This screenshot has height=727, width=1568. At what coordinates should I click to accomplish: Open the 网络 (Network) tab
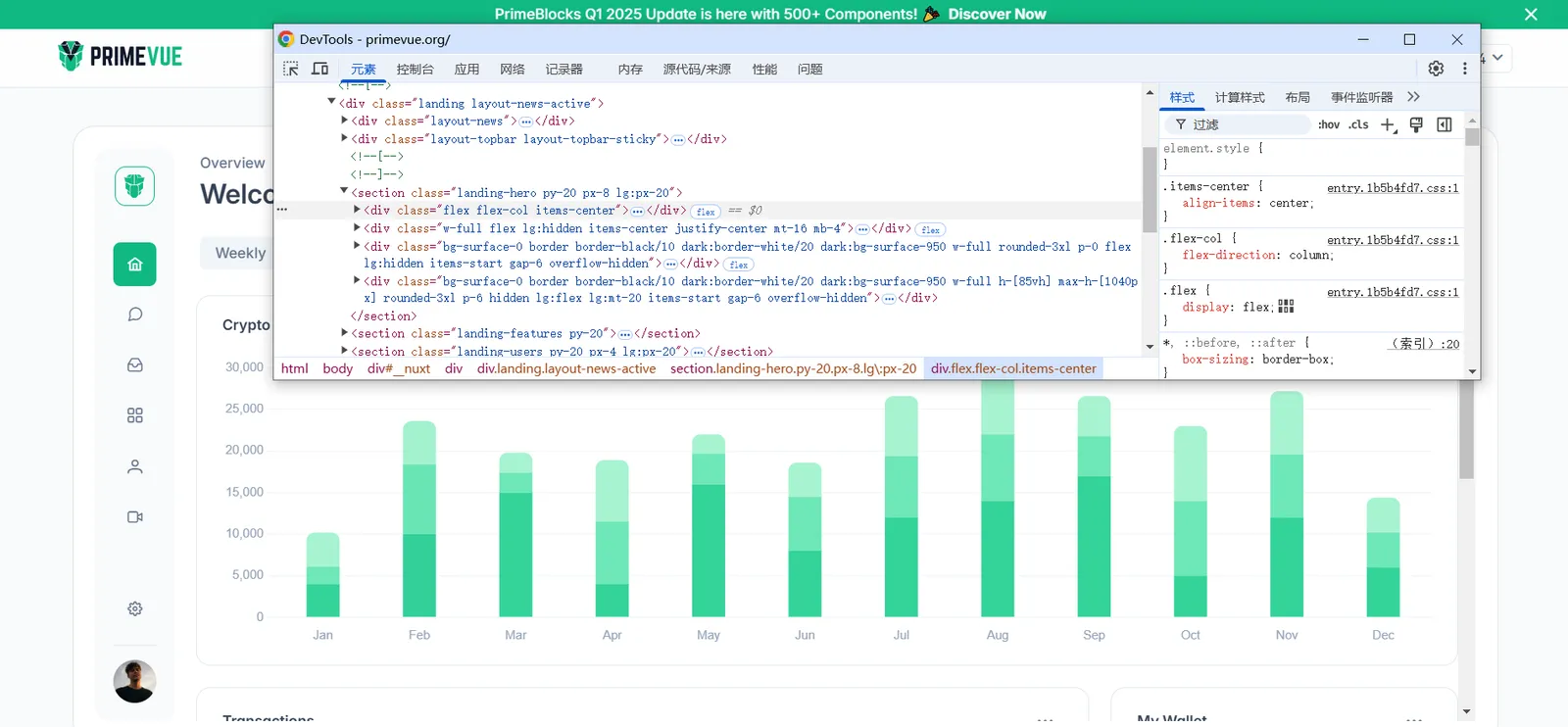(512, 70)
